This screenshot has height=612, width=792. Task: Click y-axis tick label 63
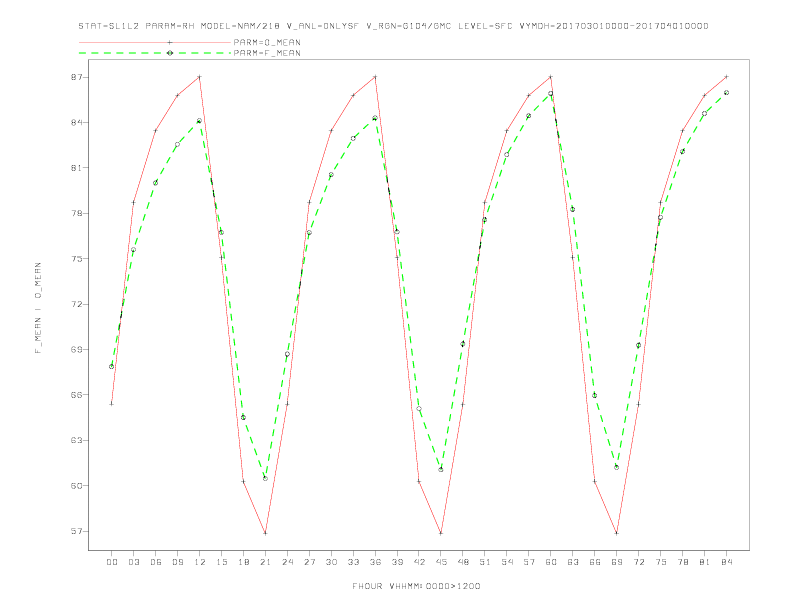76,440
